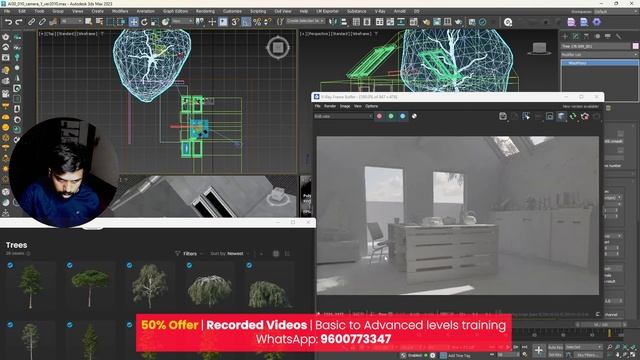The image size is (640, 360).
Task: Switch asset browser to list view
Action: [x=287, y=253]
